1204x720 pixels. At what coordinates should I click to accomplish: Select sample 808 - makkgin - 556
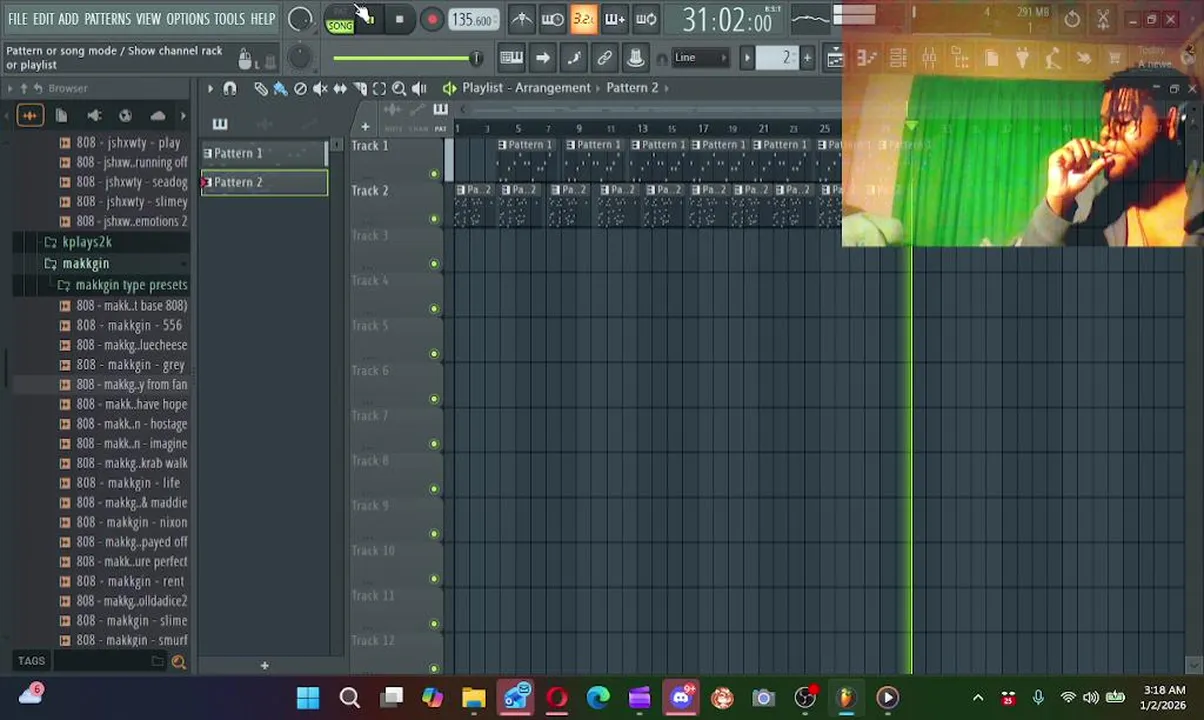pyautogui.click(x=129, y=325)
